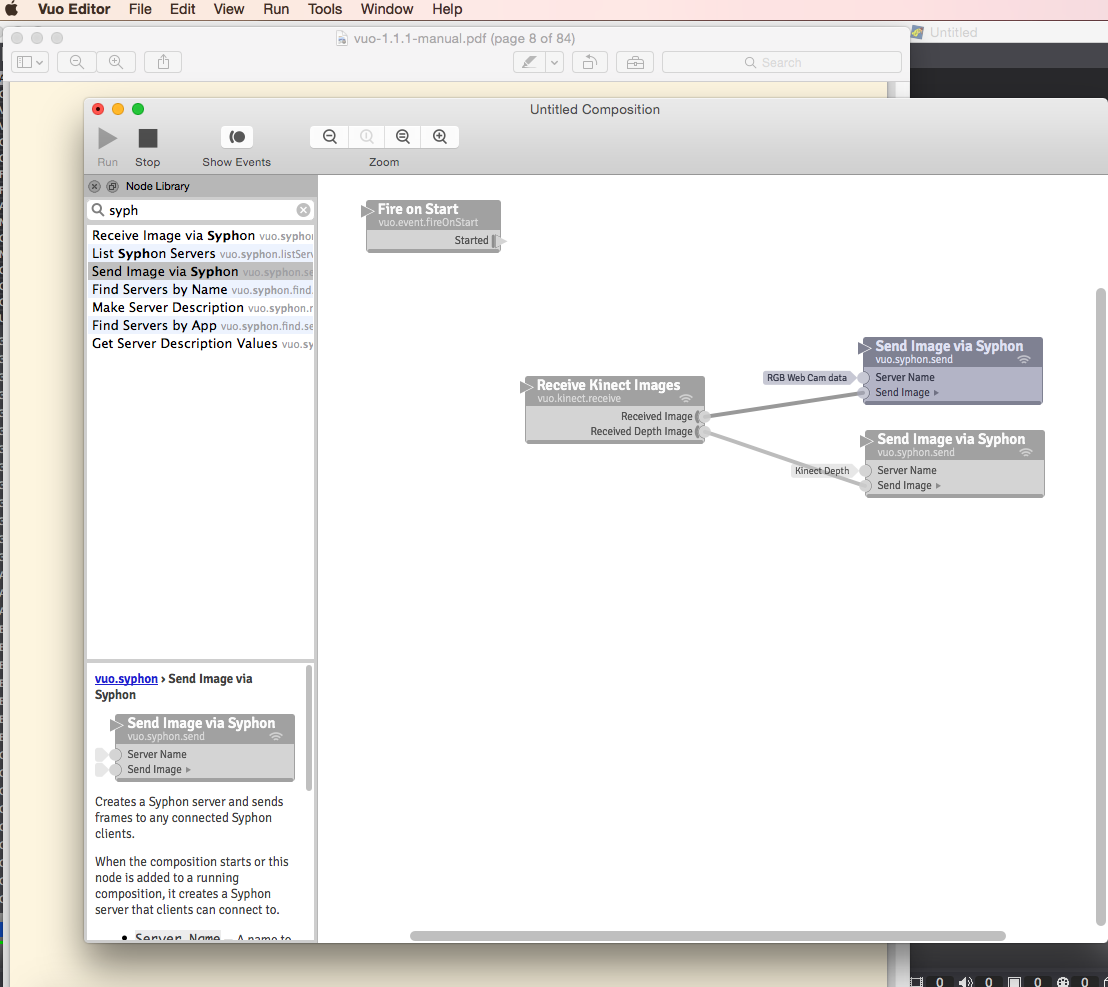
Task: Open the Vuo Editor menu
Action: click(74, 9)
